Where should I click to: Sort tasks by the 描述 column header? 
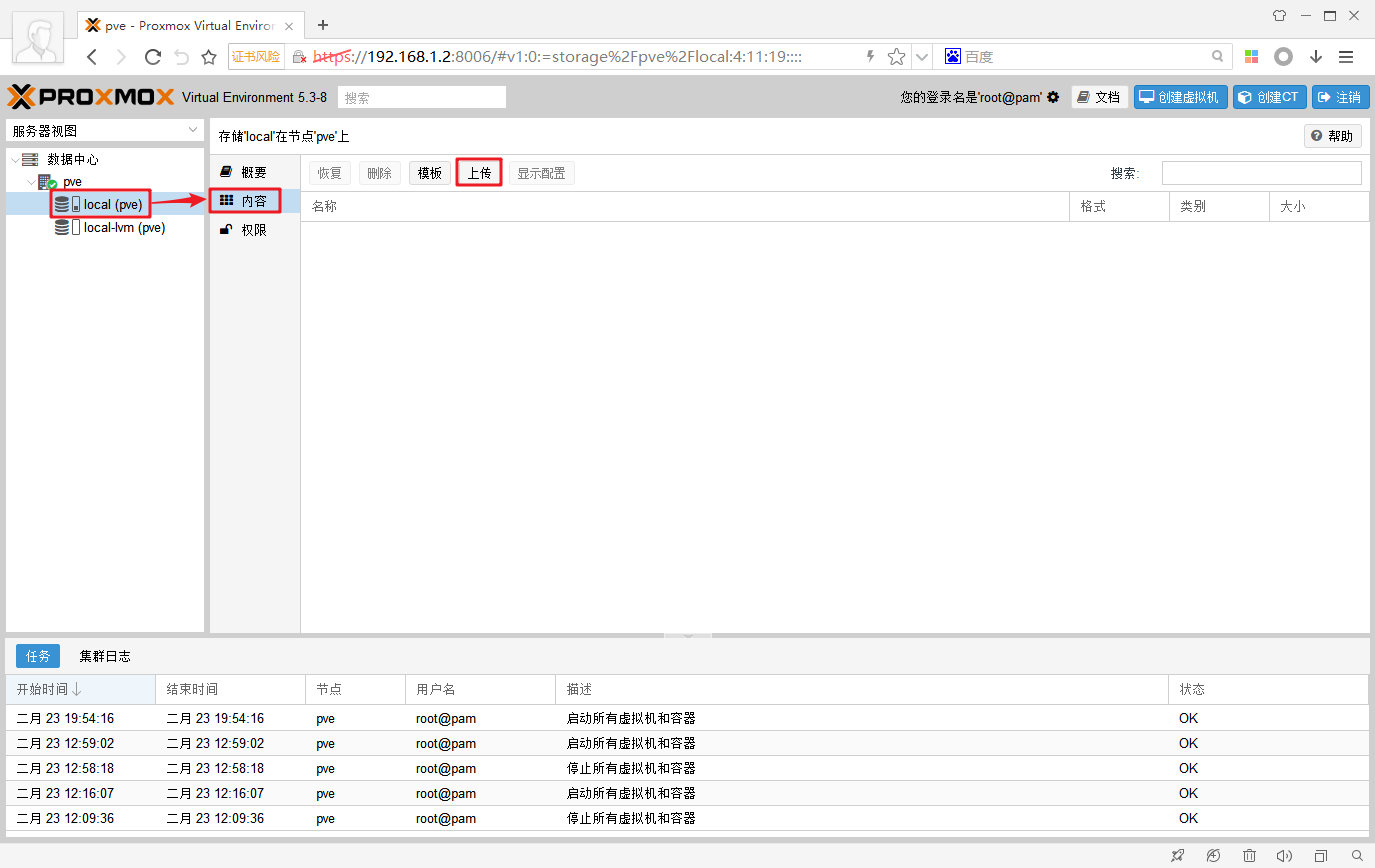pos(861,689)
